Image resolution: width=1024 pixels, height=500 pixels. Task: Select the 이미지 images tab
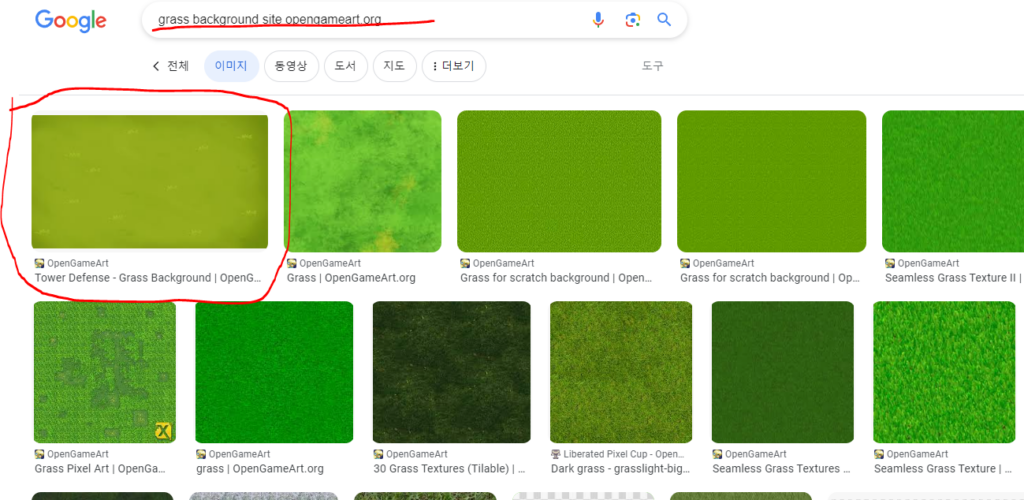point(231,66)
